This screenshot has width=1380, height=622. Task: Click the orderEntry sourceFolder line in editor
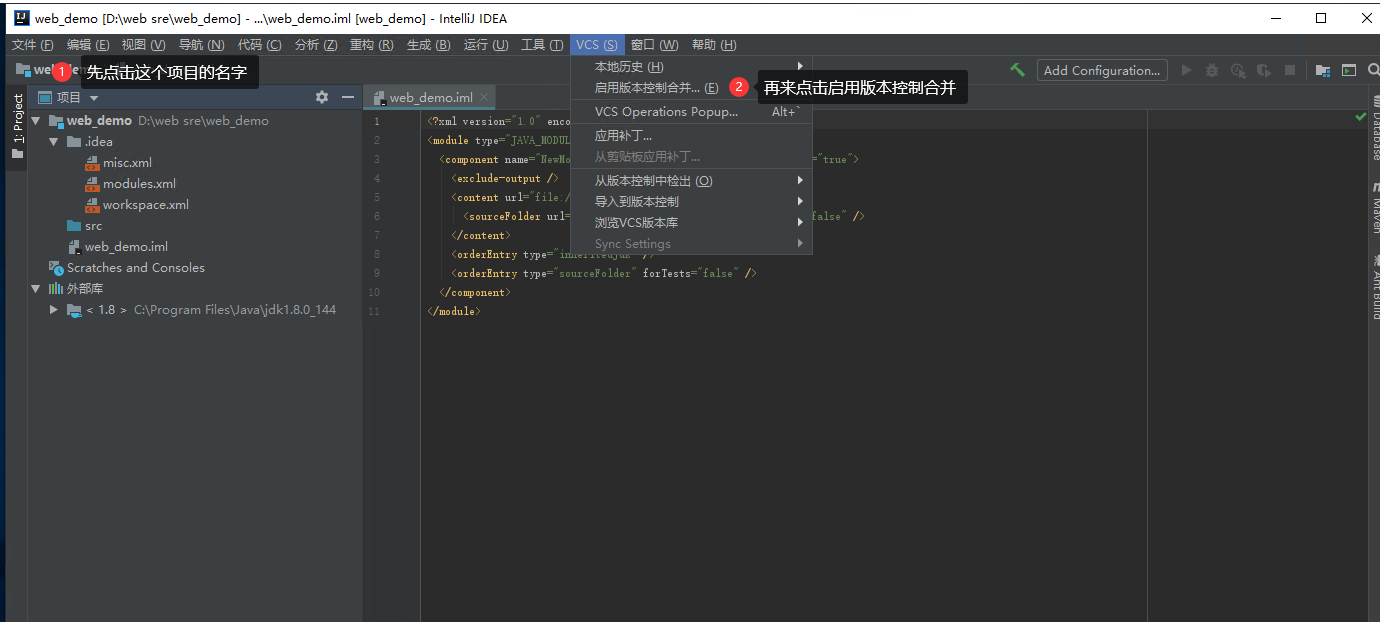point(603,273)
